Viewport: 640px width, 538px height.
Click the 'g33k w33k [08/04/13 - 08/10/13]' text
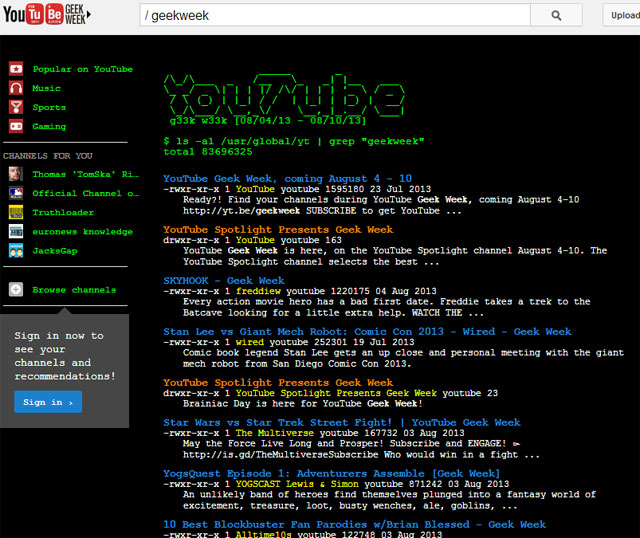(268, 121)
